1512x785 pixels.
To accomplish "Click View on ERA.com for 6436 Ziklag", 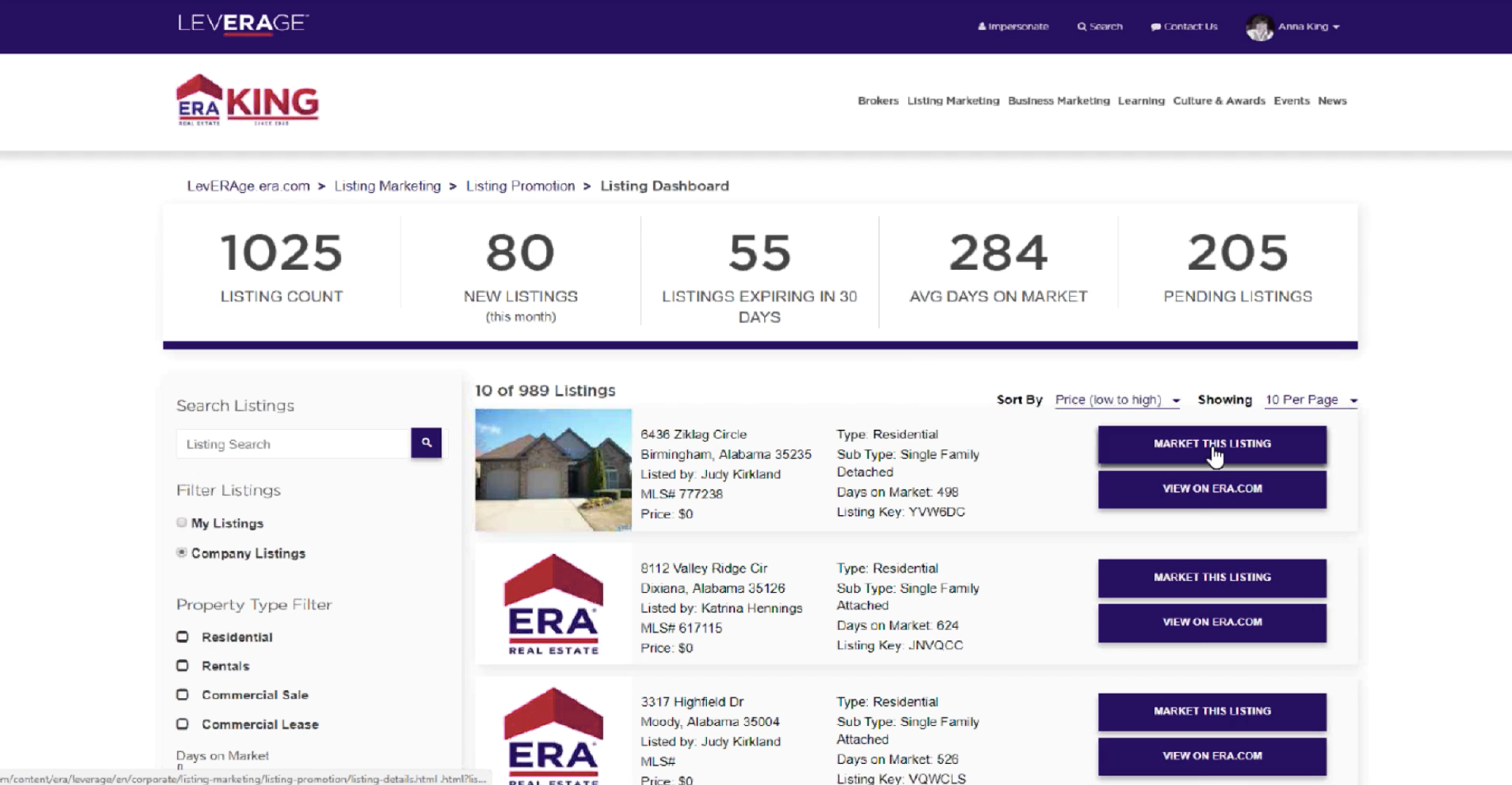I will pyautogui.click(x=1212, y=489).
